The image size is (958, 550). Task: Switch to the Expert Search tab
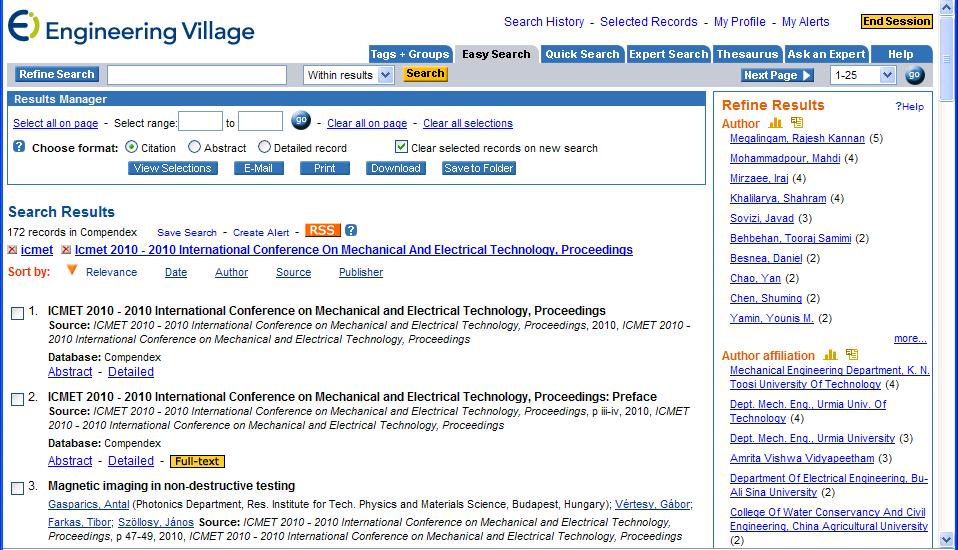click(668, 54)
